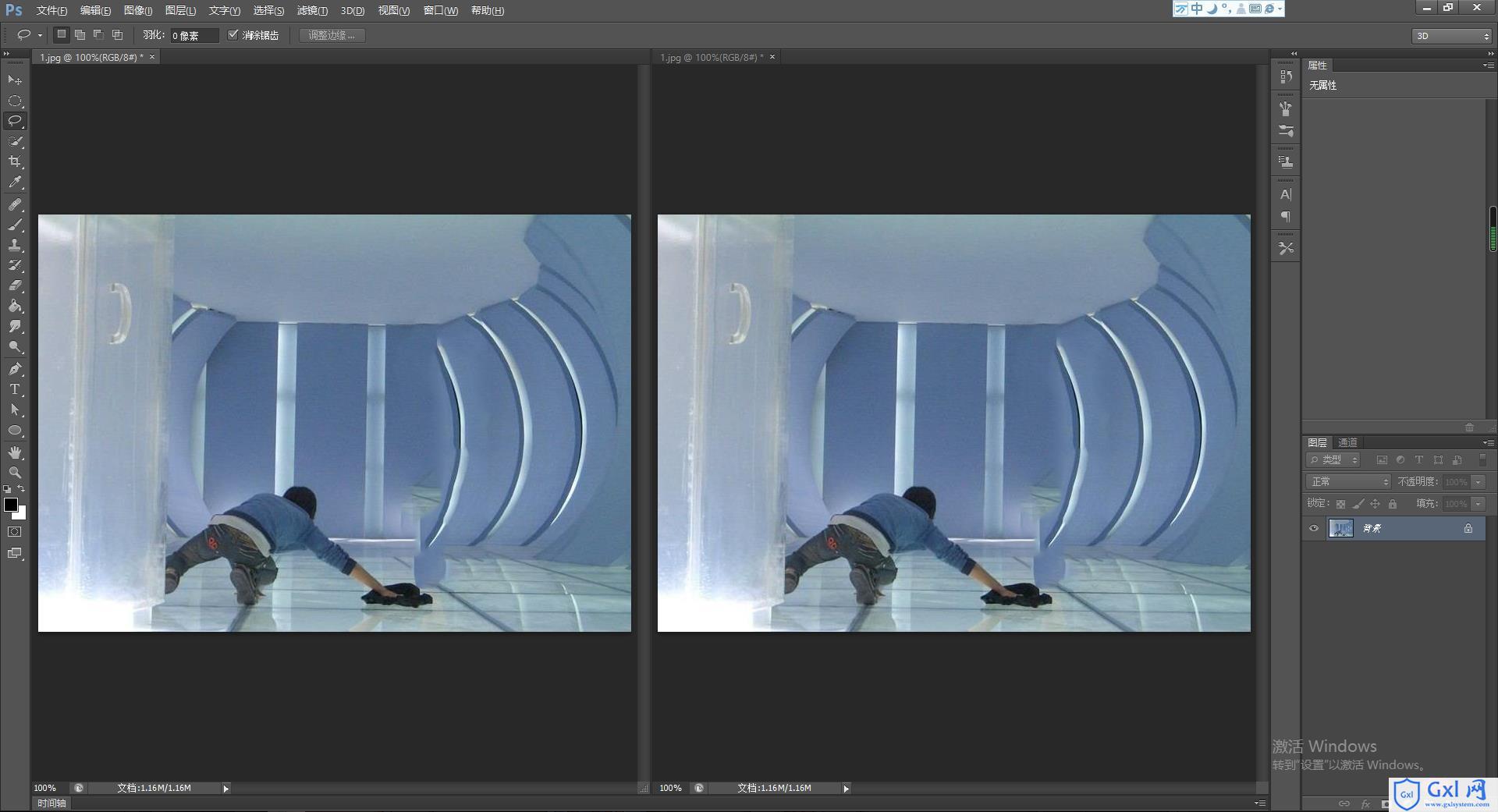Open the Layers panel flyout menu
The image size is (1498, 812).
(1488, 442)
